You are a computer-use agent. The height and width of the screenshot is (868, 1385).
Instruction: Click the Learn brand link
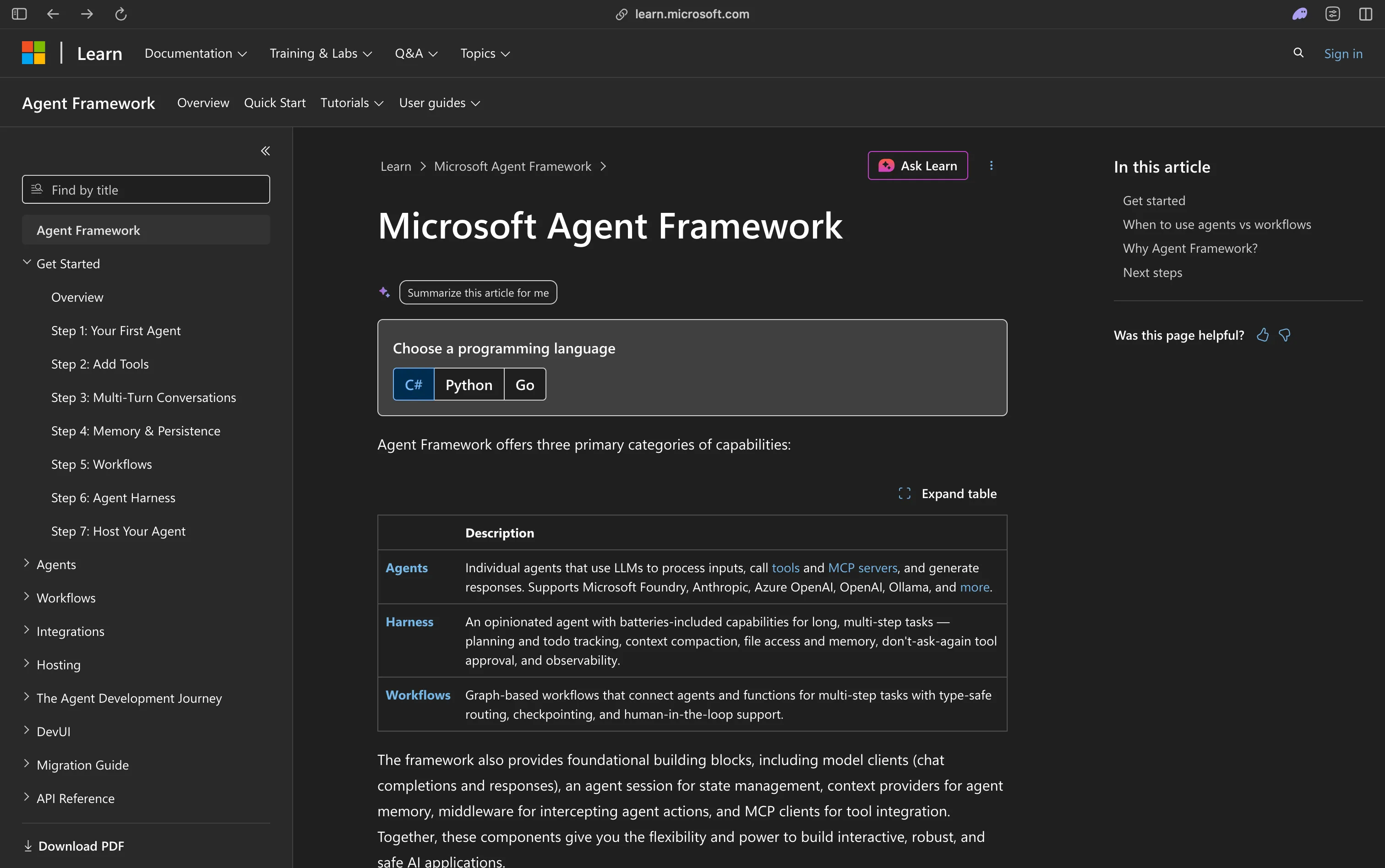tap(99, 54)
